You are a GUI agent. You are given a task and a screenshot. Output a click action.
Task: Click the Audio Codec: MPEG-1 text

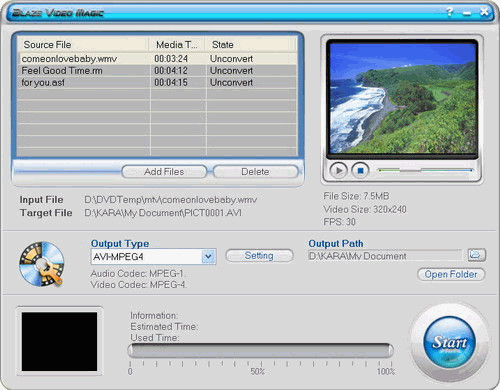(138, 274)
